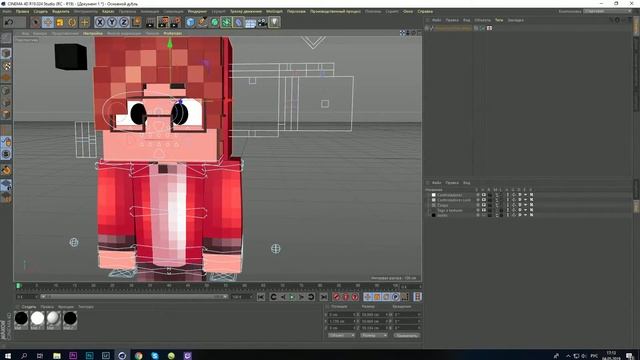Screen dimensions: 640x360
Task: Open the Объект coordinate mode dropdown
Action: point(342,335)
